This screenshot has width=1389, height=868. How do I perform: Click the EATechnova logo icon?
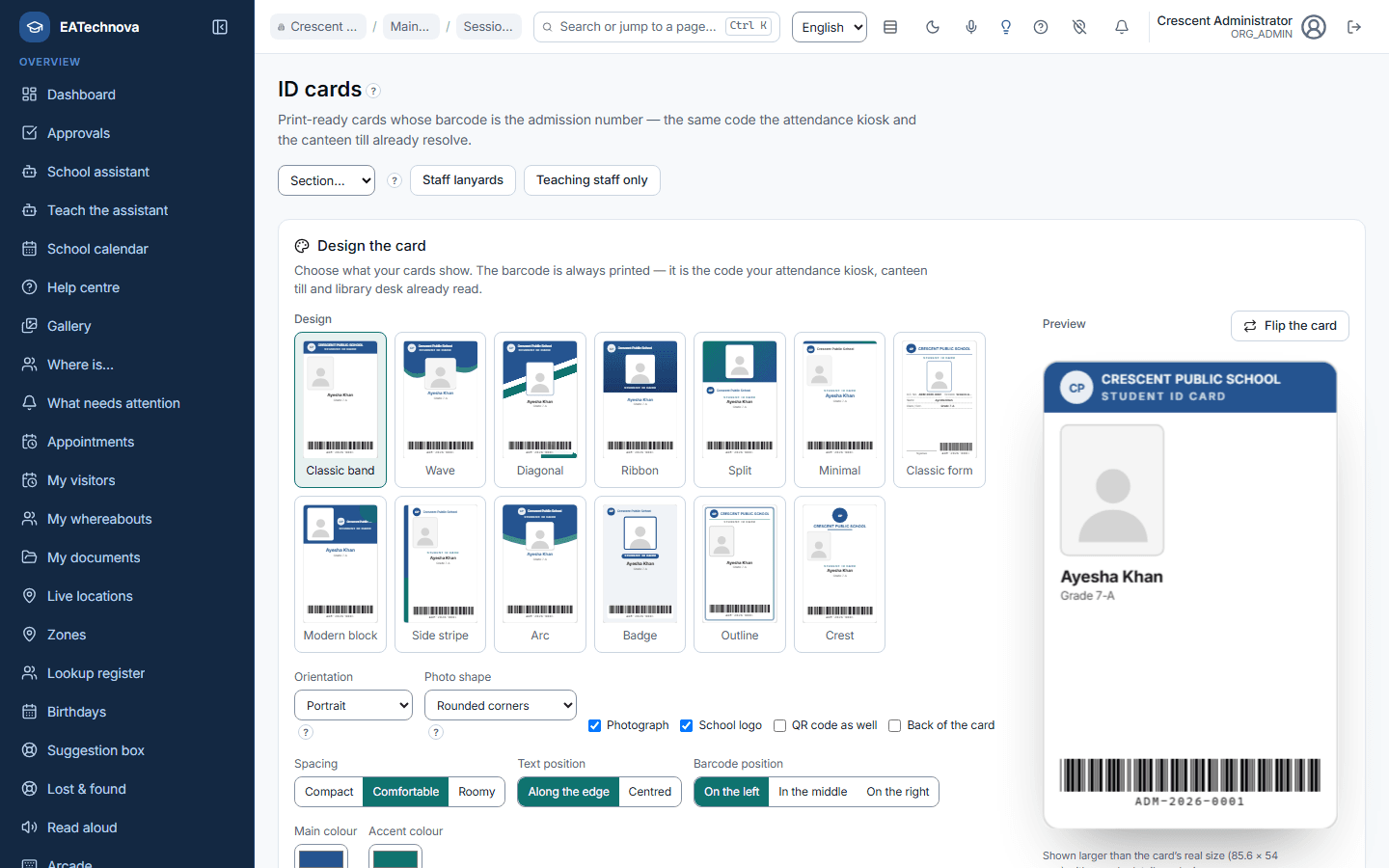tap(35, 27)
